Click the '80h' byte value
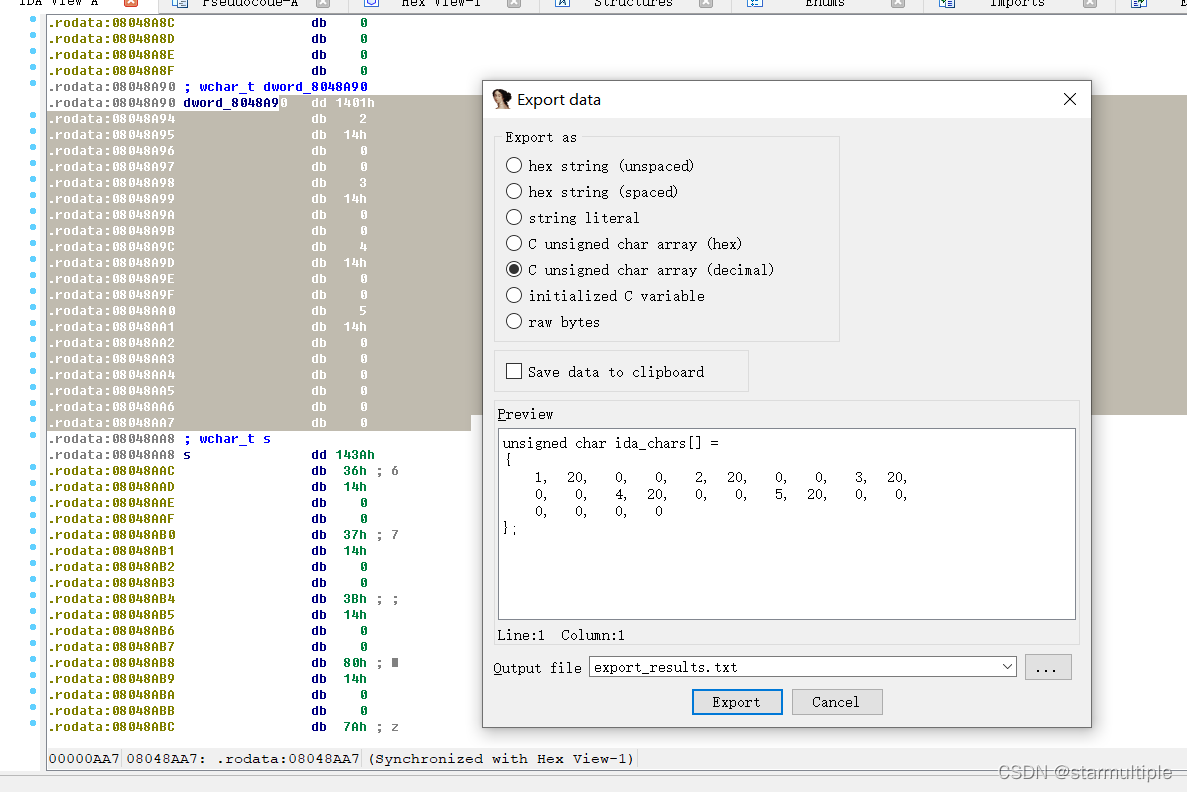 (x=354, y=663)
